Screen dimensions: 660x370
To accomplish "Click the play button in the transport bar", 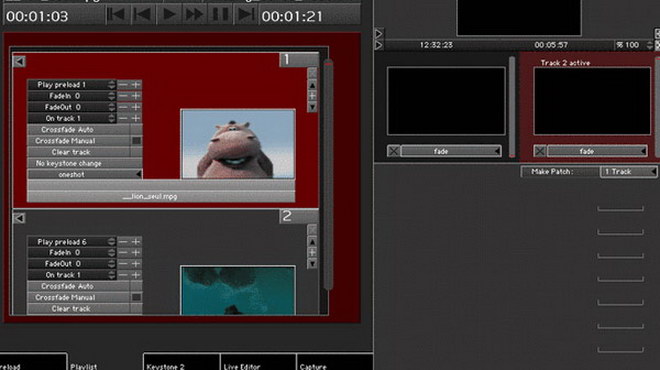I will [168, 15].
